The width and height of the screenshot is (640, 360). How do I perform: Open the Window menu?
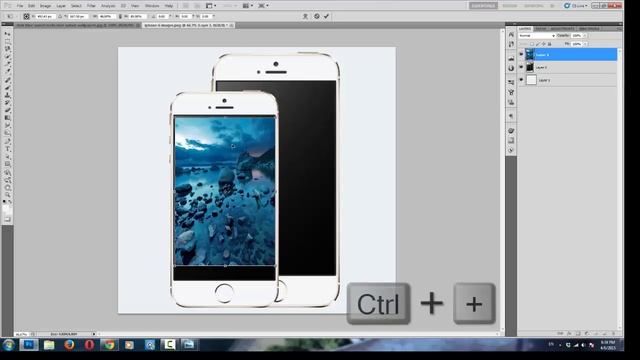click(x=152, y=6)
